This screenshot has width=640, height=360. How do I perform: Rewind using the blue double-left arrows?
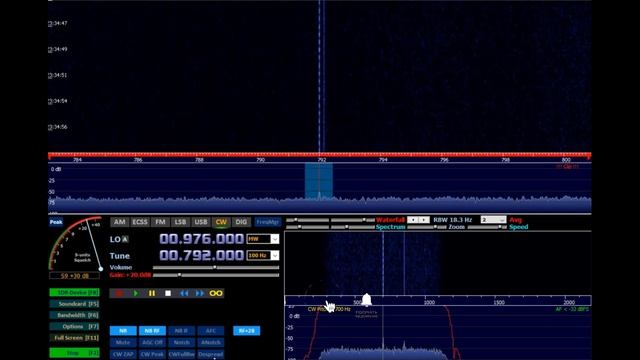coord(184,293)
